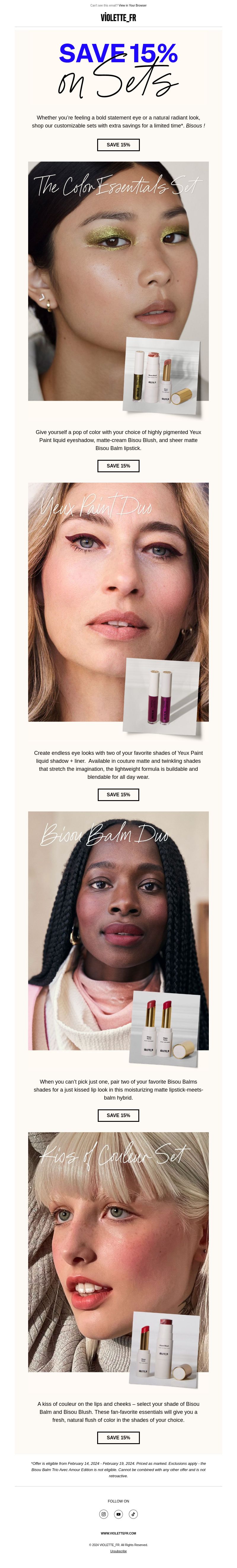The height and width of the screenshot is (1568, 237).
Task: Open The Color Essentials Set model image
Action: tap(118, 281)
